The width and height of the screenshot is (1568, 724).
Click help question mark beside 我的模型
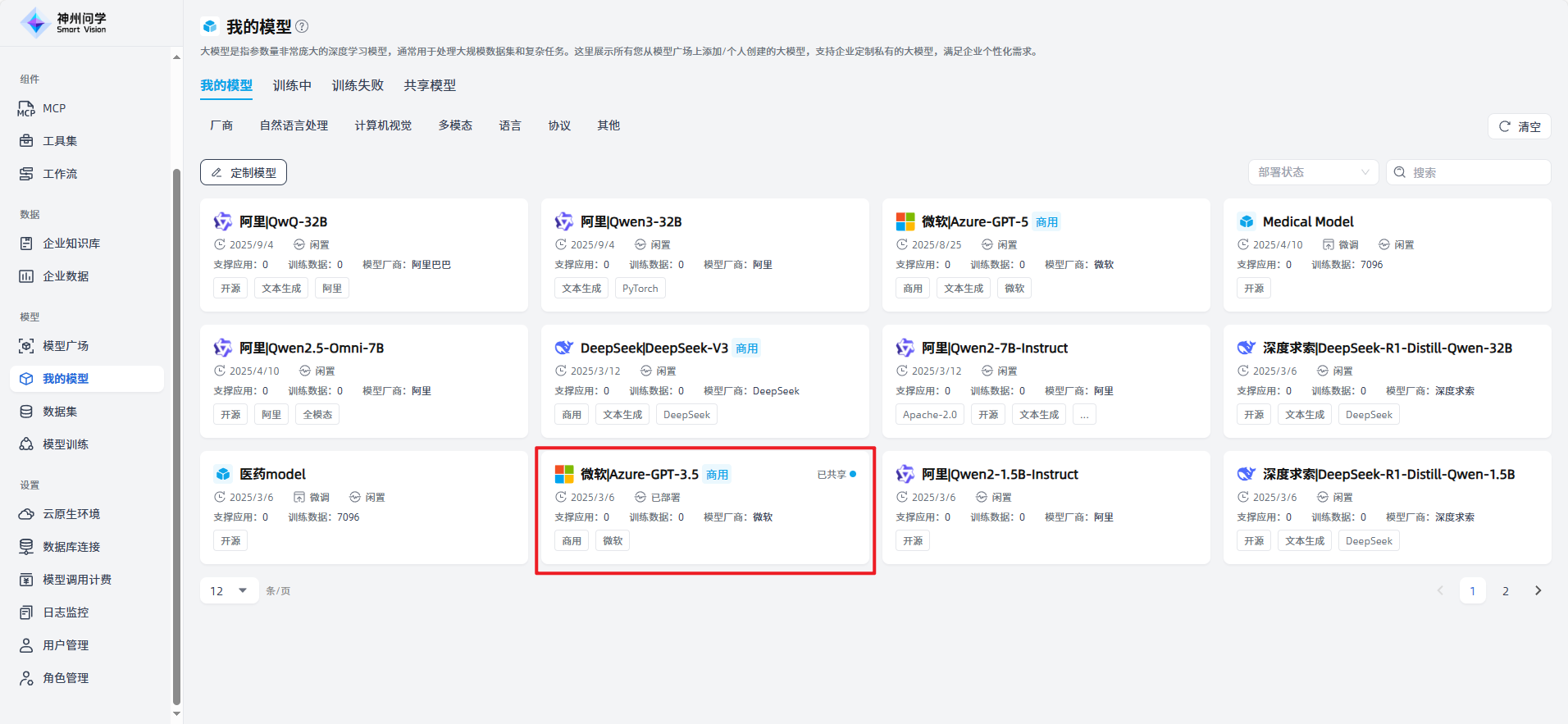[302, 26]
